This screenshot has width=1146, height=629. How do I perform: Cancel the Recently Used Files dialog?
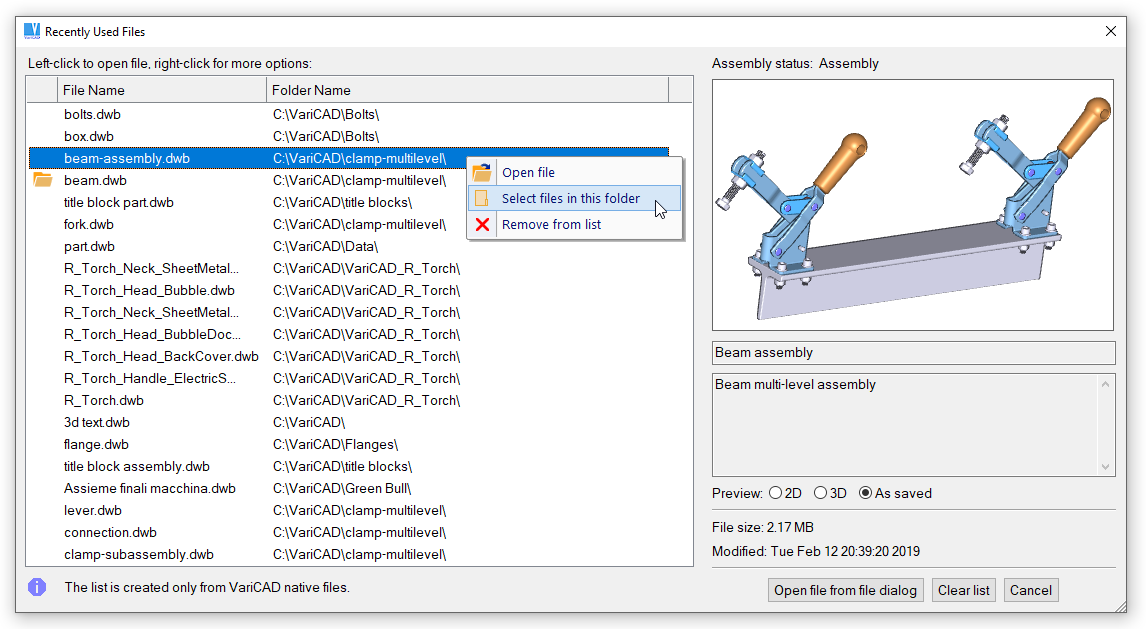click(1030, 590)
